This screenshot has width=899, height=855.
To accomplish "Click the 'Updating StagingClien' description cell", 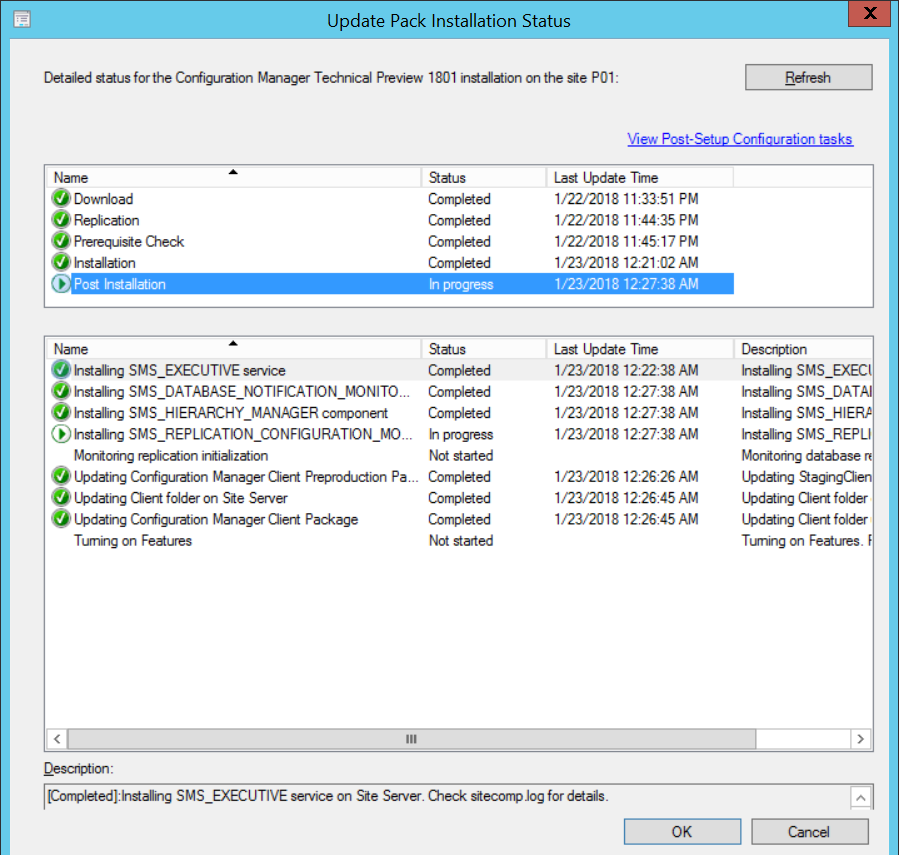I will tap(807, 477).
